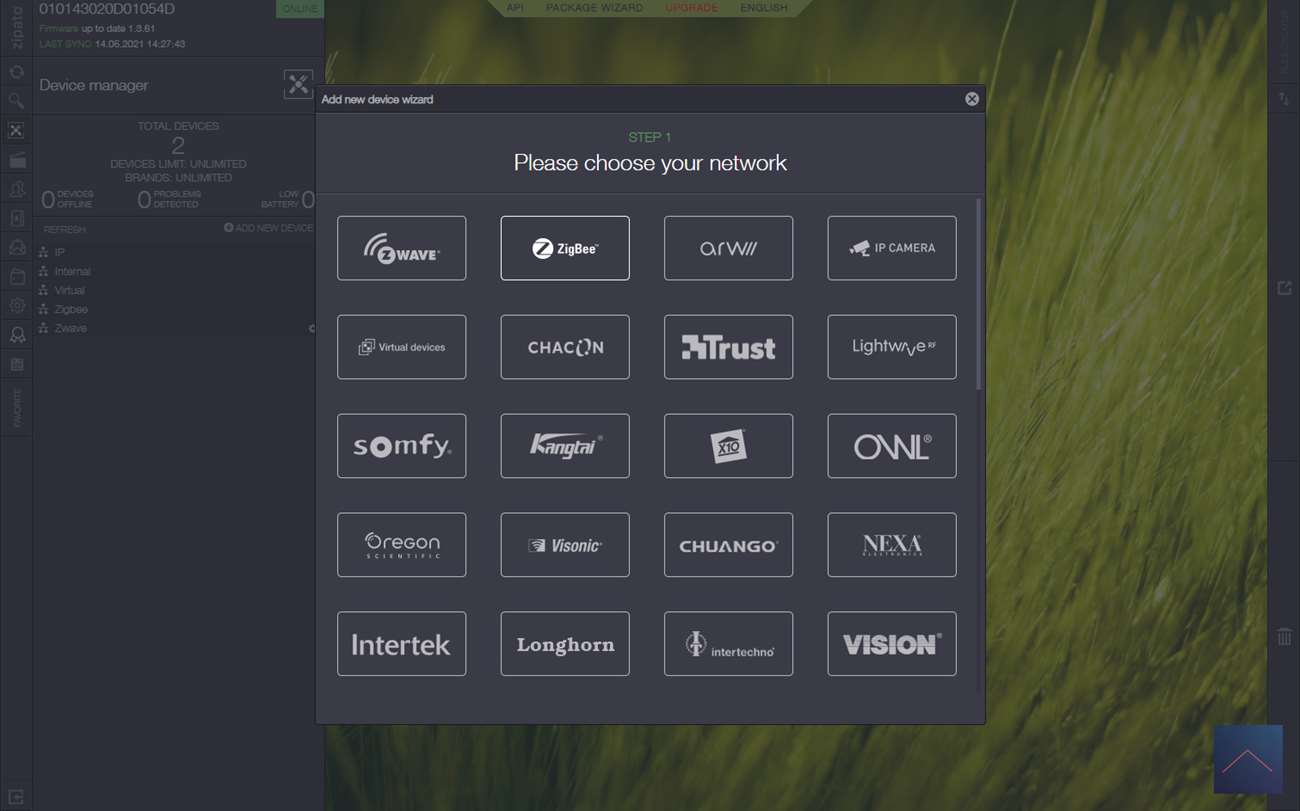Close the Add new device wizard

tap(972, 99)
